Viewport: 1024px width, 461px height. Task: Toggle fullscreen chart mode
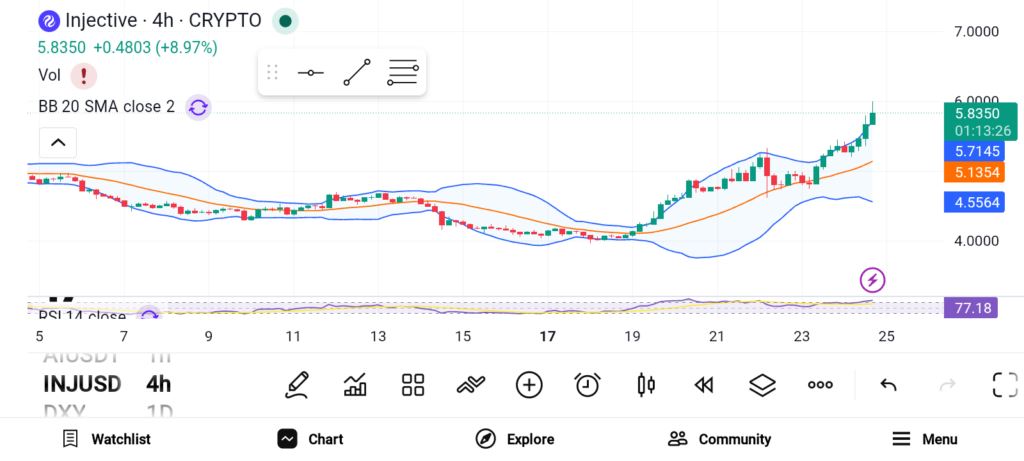(x=1005, y=385)
